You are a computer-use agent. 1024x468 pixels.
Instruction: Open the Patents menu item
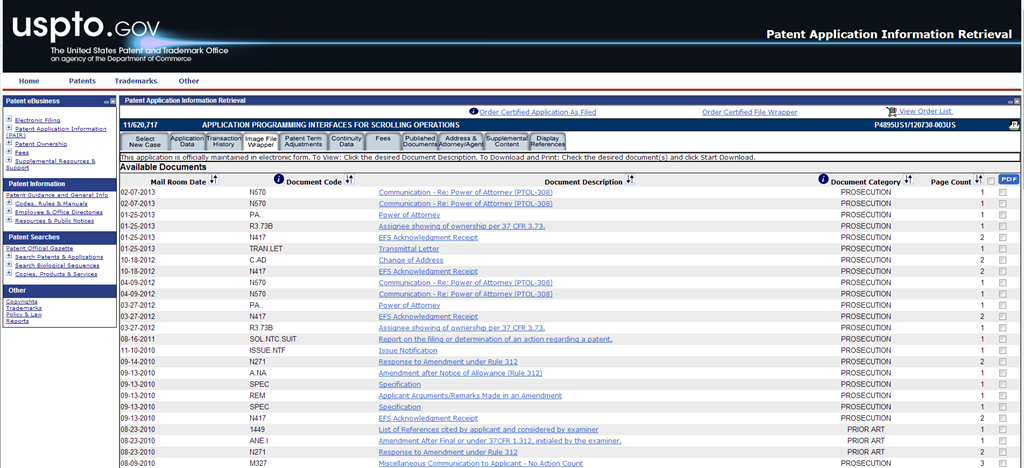(82, 81)
